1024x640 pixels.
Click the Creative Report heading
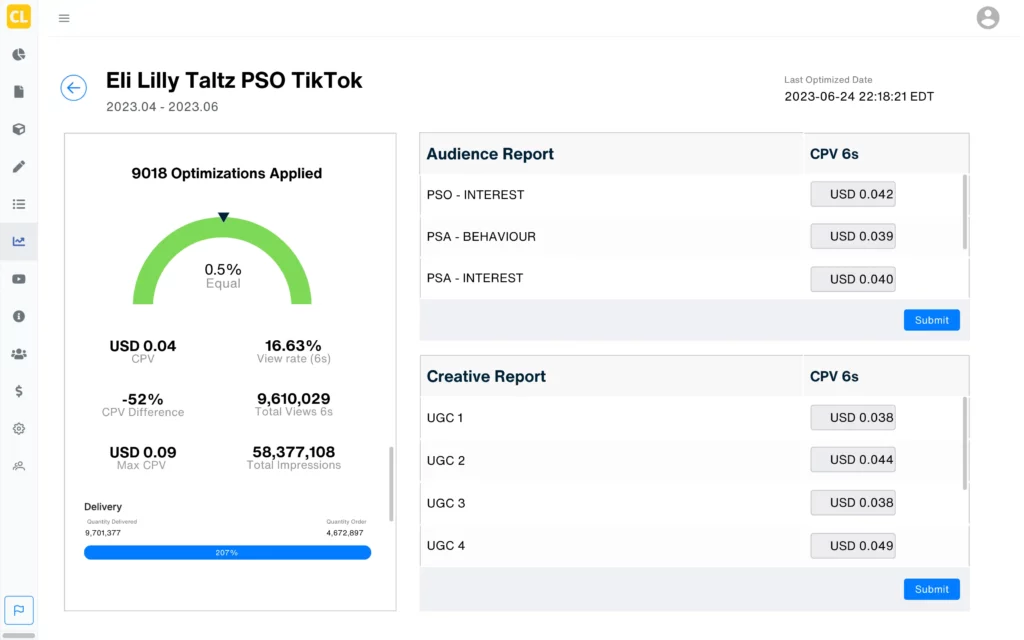click(x=486, y=377)
